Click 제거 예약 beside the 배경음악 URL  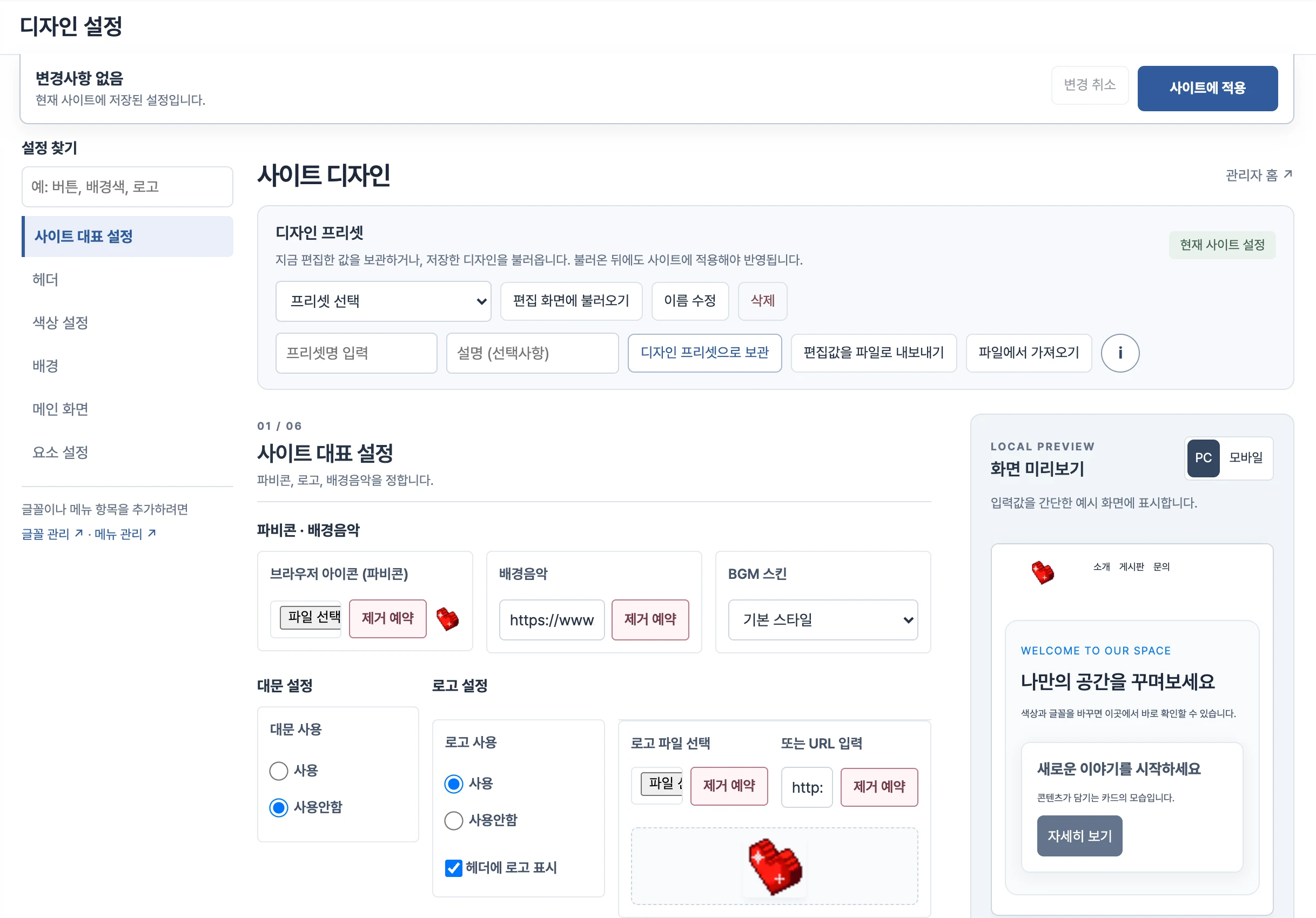650,620
